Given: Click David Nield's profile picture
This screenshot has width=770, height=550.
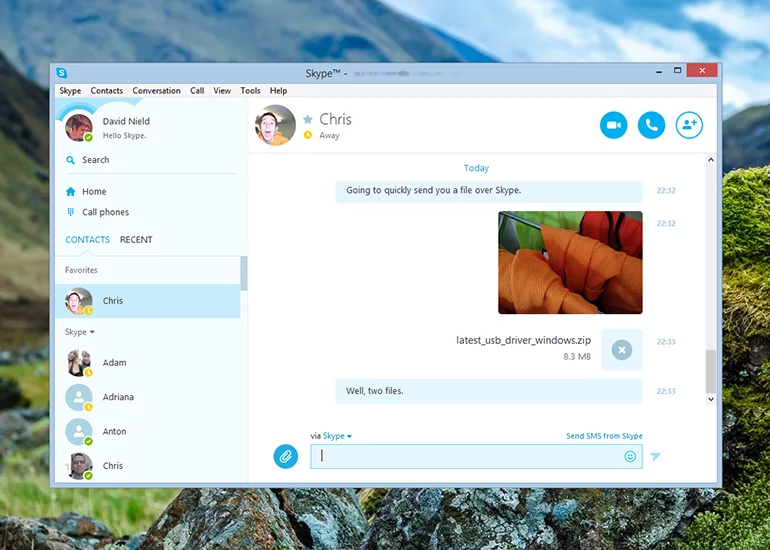Looking at the screenshot, I should pos(79,128).
